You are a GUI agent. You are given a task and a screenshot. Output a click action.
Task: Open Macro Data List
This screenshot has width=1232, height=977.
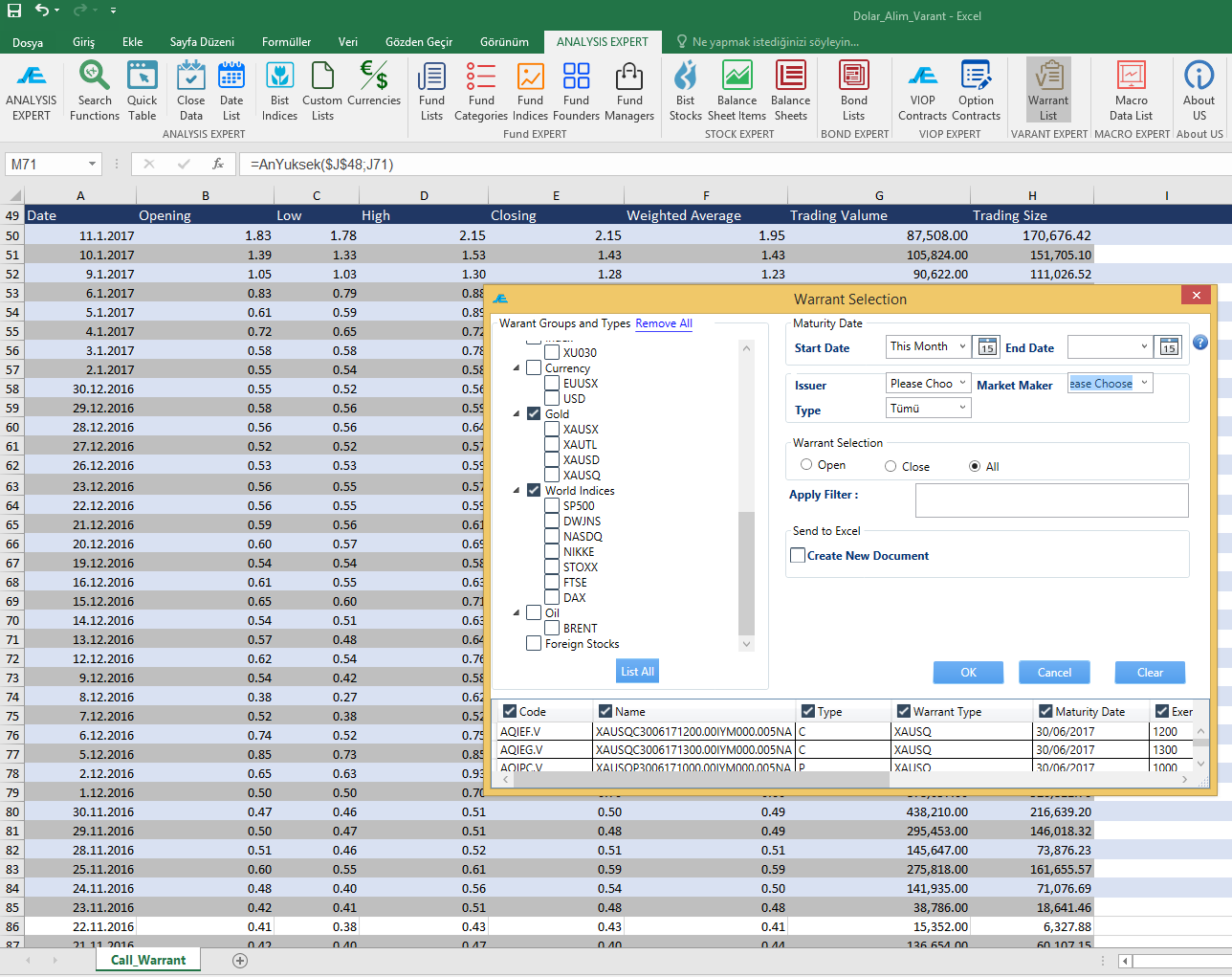click(1131, 91)
